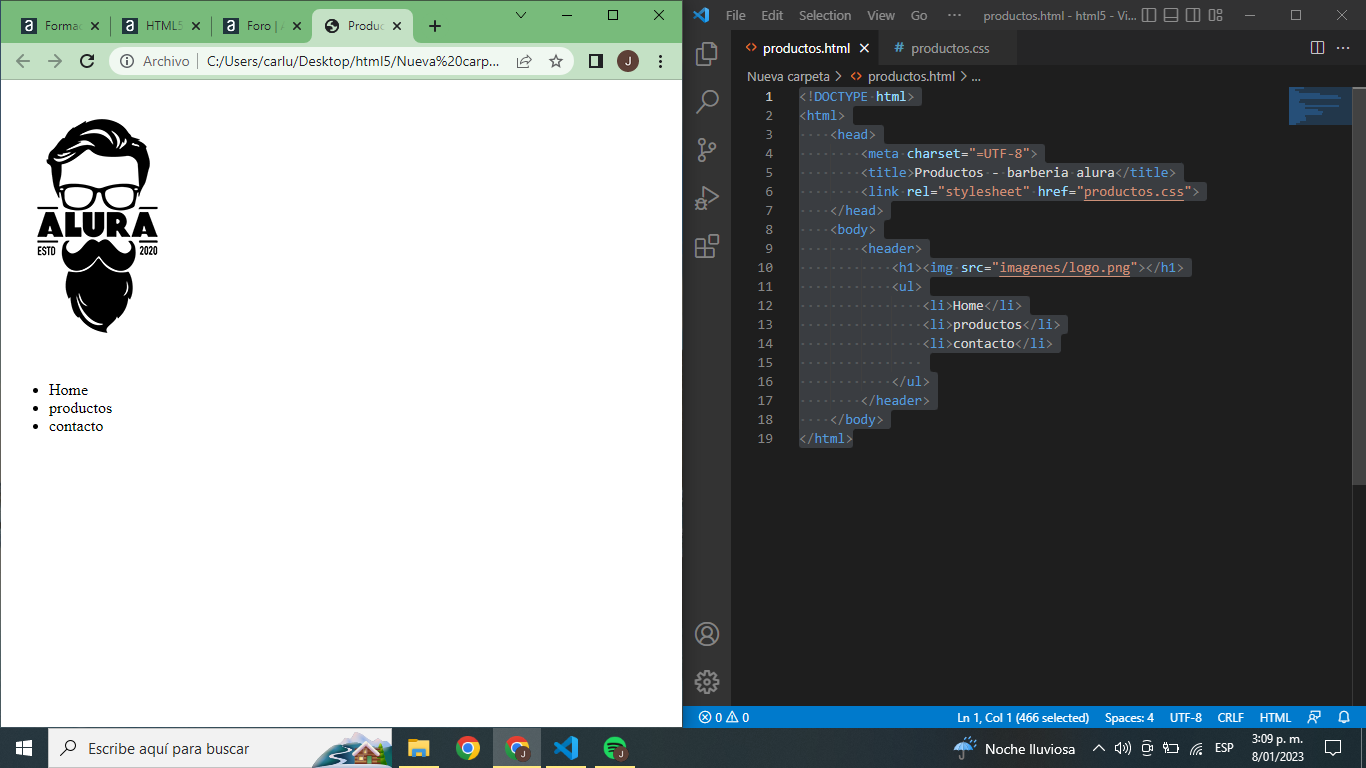1366x768 pixels.
Task: Open the Edit menu
Action: point(772,15)
